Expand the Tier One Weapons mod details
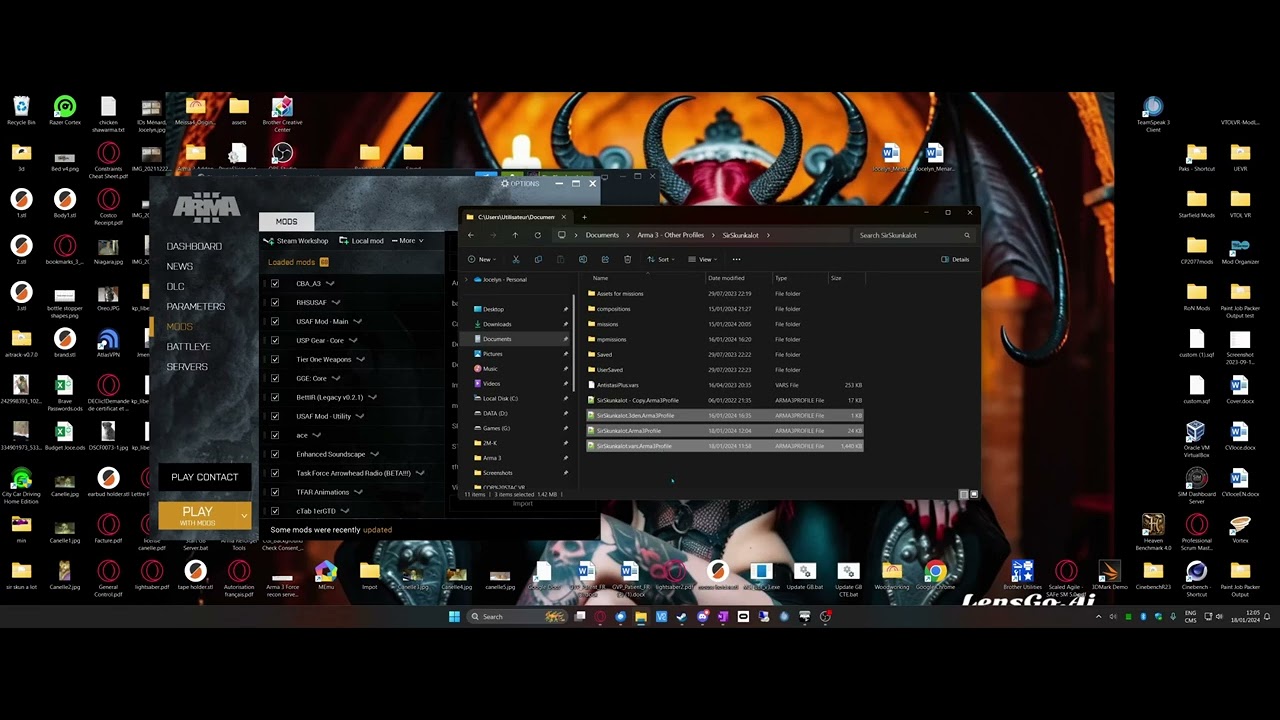 (360, 360)
